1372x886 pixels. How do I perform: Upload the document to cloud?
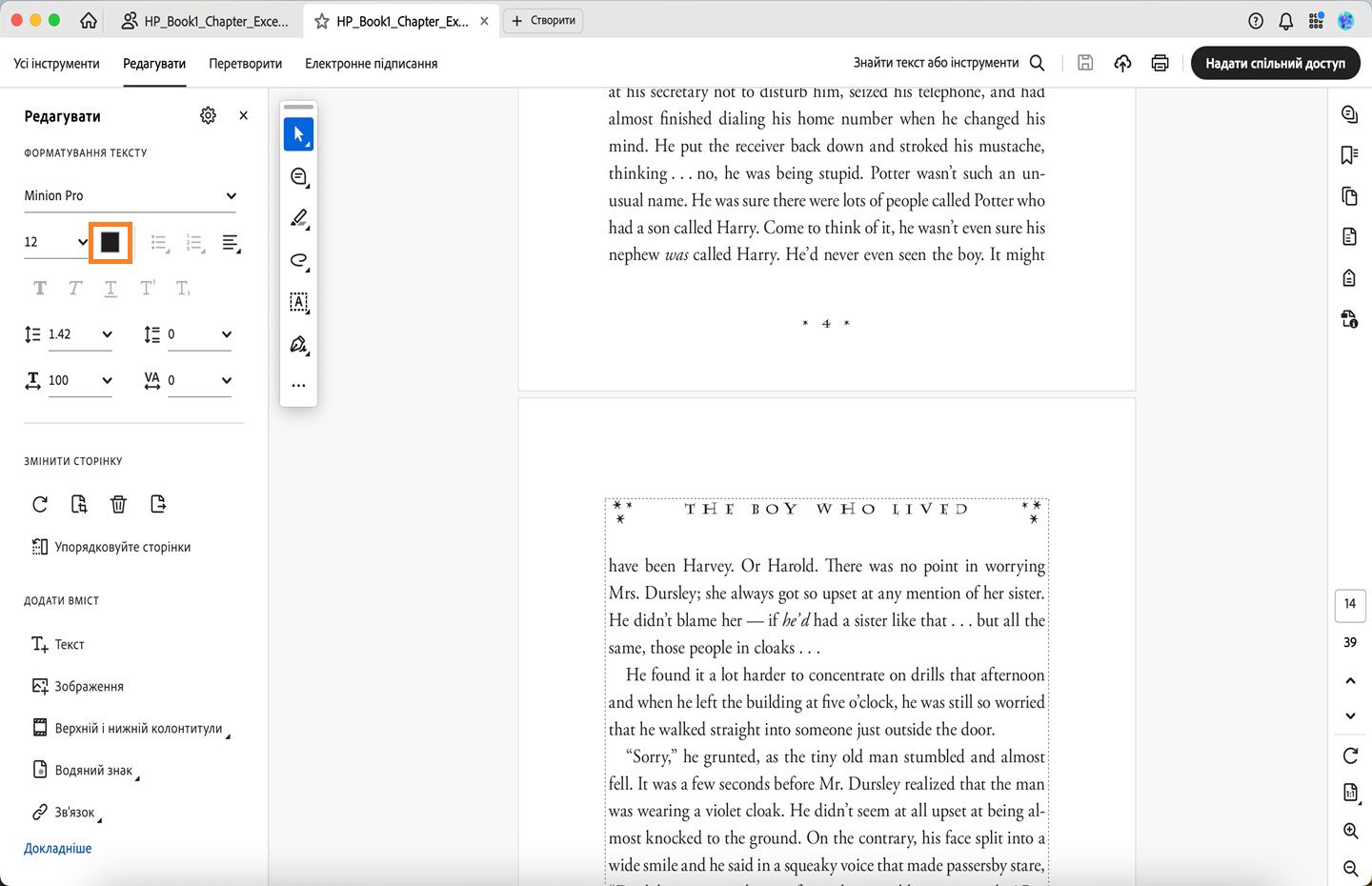pos(1122,63)
